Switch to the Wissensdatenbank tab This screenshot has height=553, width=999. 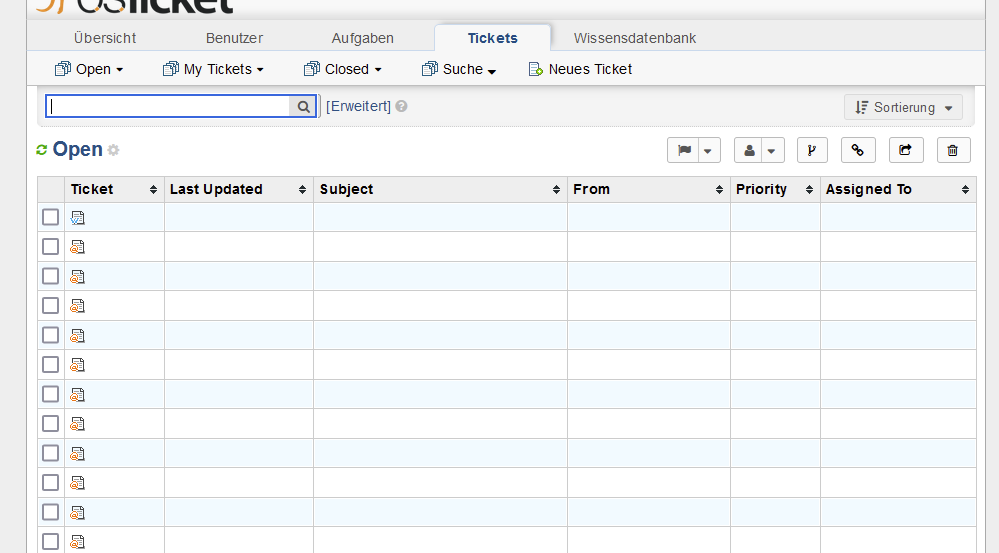634,38
